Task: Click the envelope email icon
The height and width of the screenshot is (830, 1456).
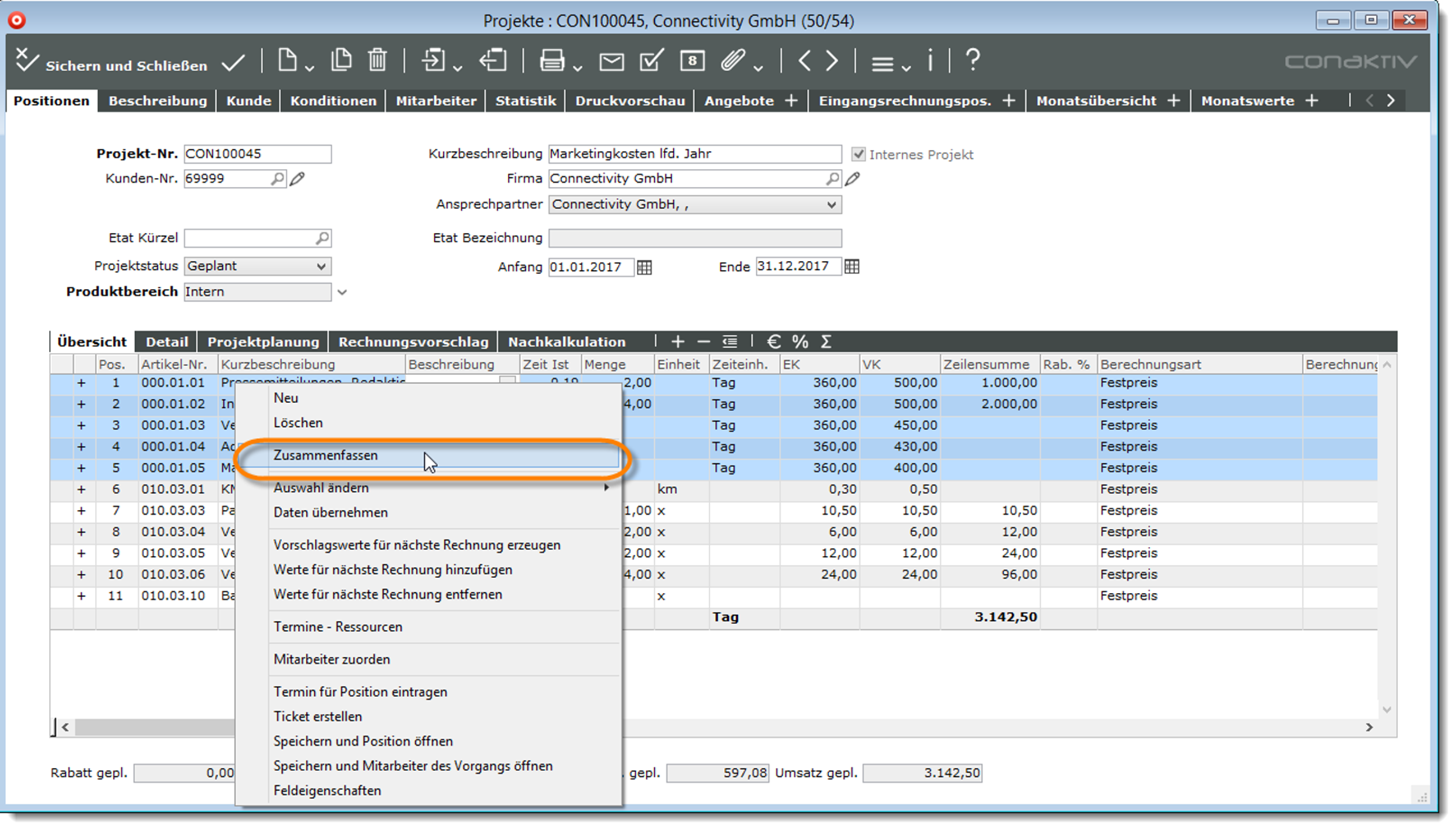Action: click(x=612, y=61)
